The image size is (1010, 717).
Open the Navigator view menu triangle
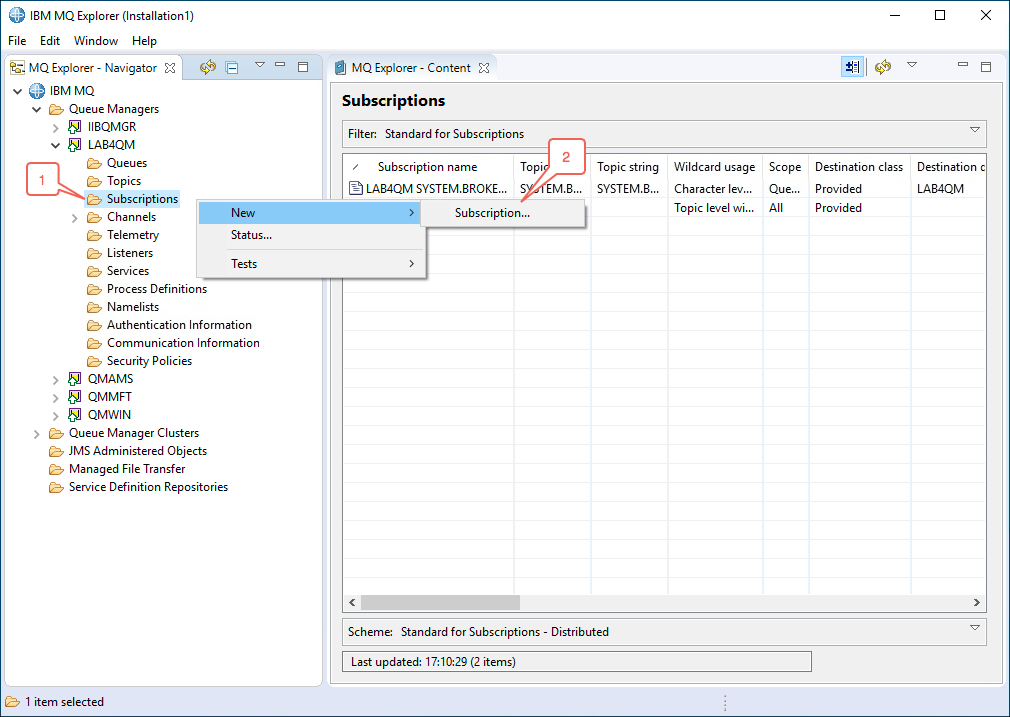tap(260, 64)
